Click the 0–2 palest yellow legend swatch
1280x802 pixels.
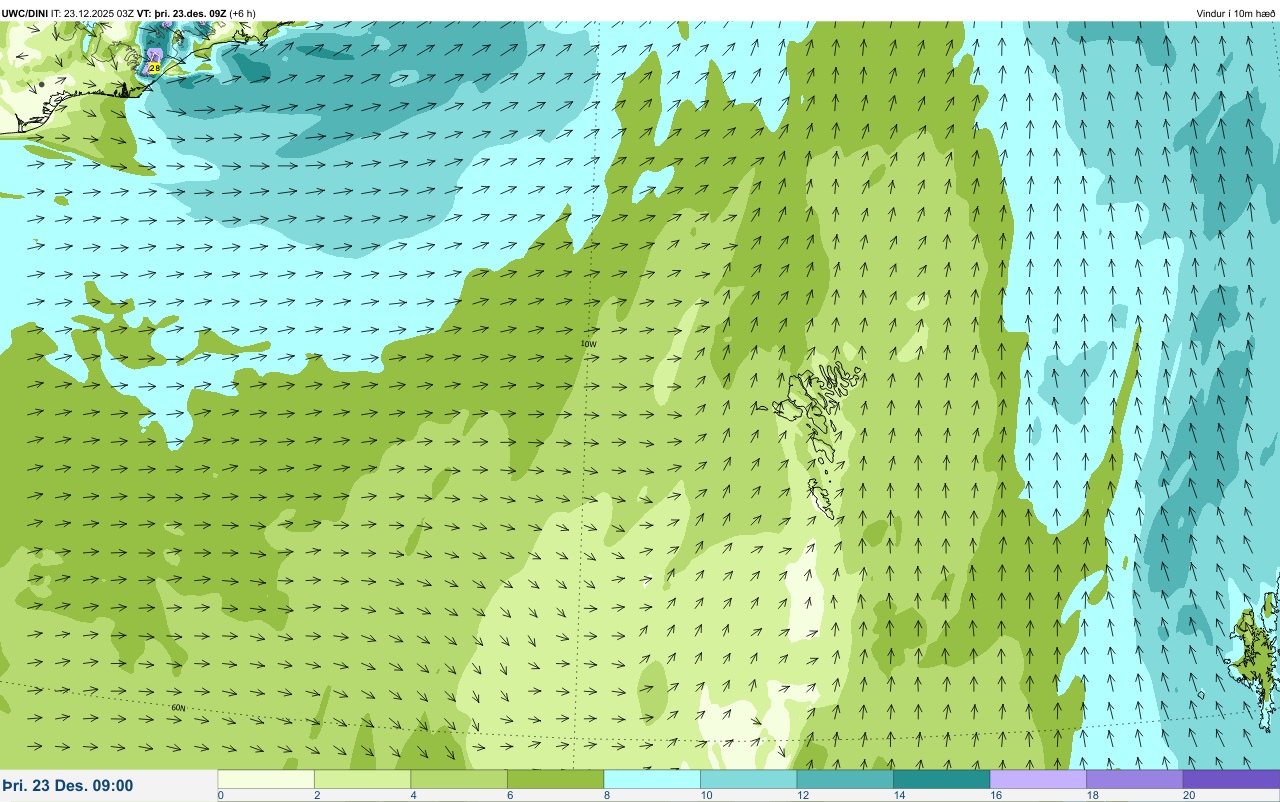[x=266, y=778]
